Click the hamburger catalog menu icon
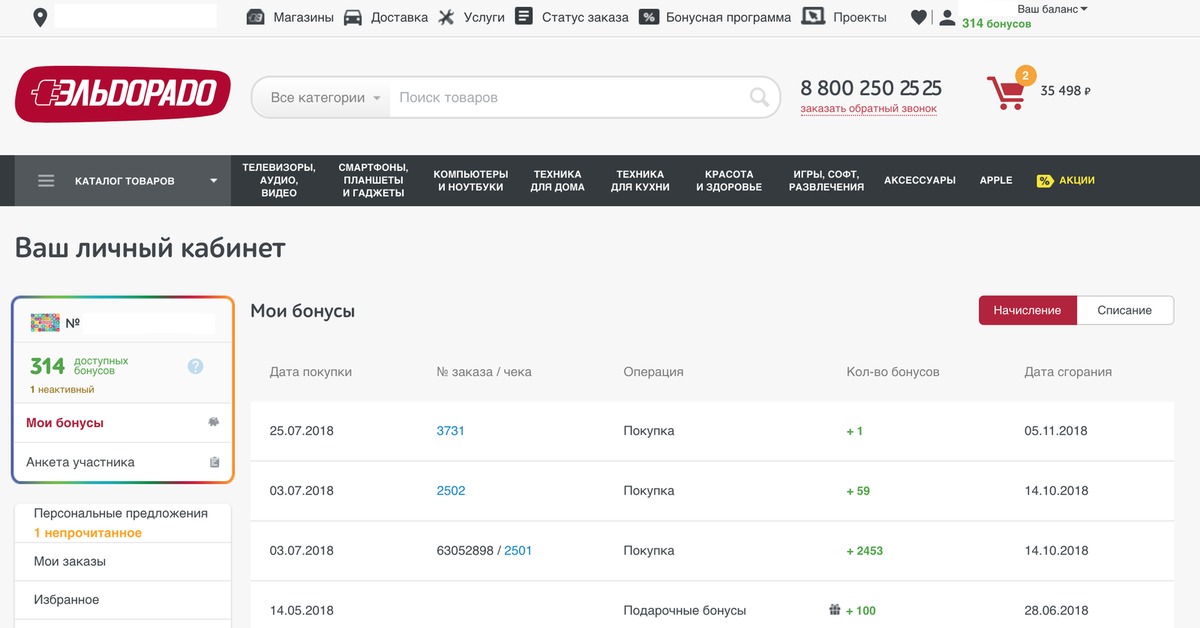The height and width of the screenshot is (628, 1200). point(46,181)
